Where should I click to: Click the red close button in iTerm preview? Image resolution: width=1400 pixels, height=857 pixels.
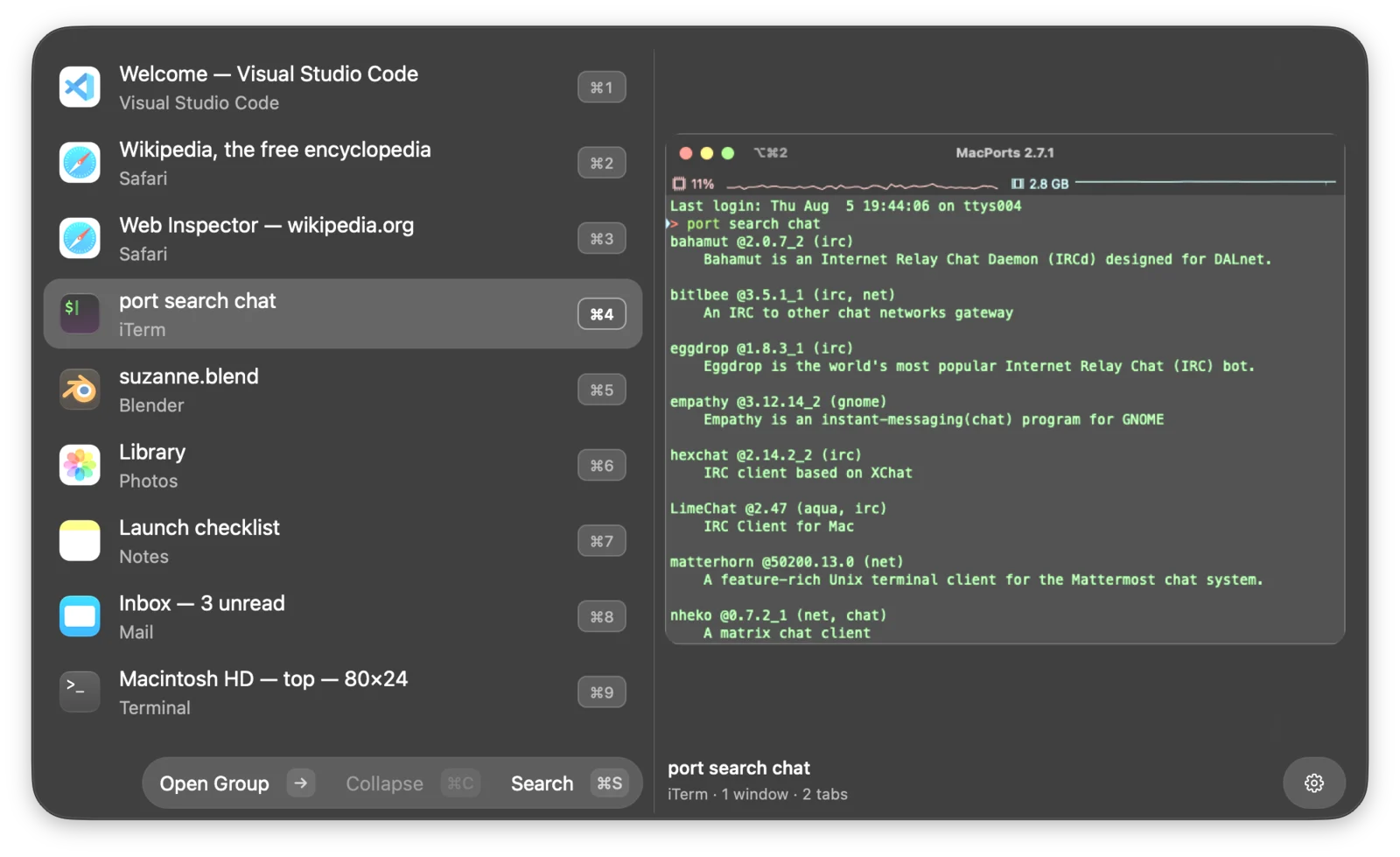pyautogui.click(x=686, y=153)
